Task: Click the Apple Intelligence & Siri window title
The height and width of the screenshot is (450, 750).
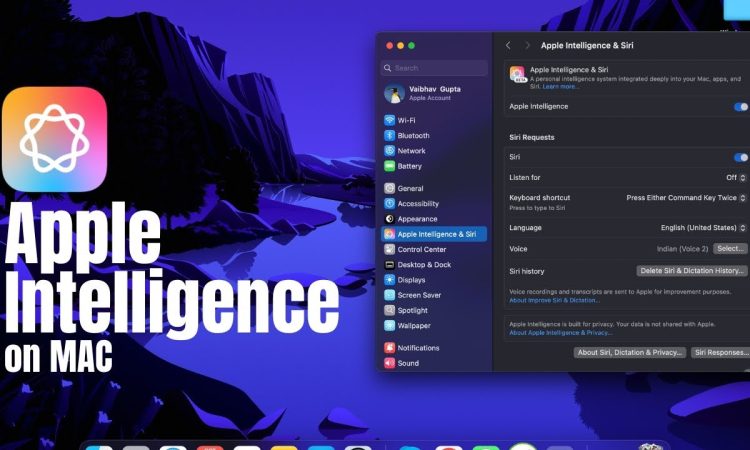Action: (587, 45)
